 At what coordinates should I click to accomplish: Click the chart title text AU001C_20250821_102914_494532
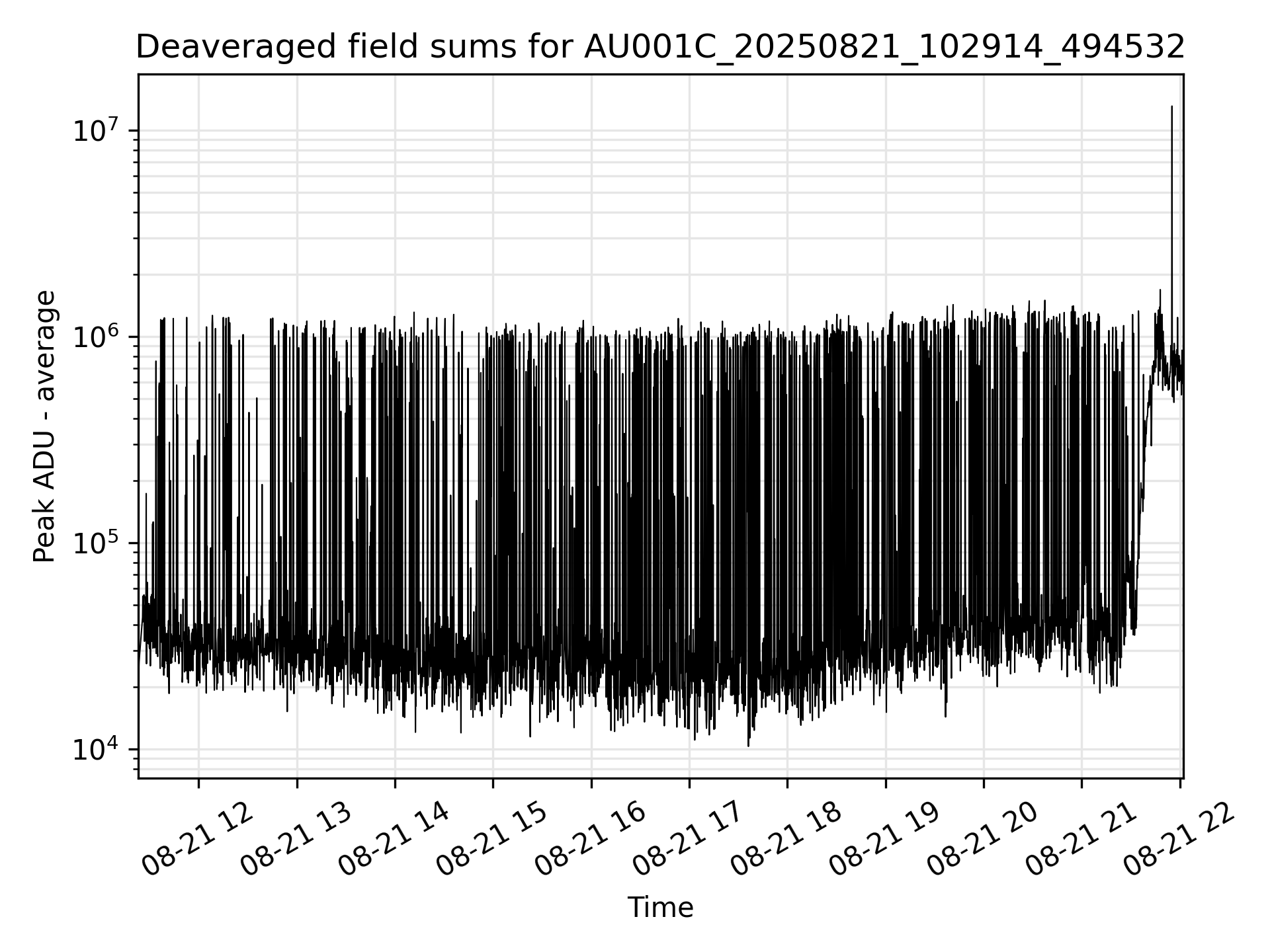click(x=884, y=48)
